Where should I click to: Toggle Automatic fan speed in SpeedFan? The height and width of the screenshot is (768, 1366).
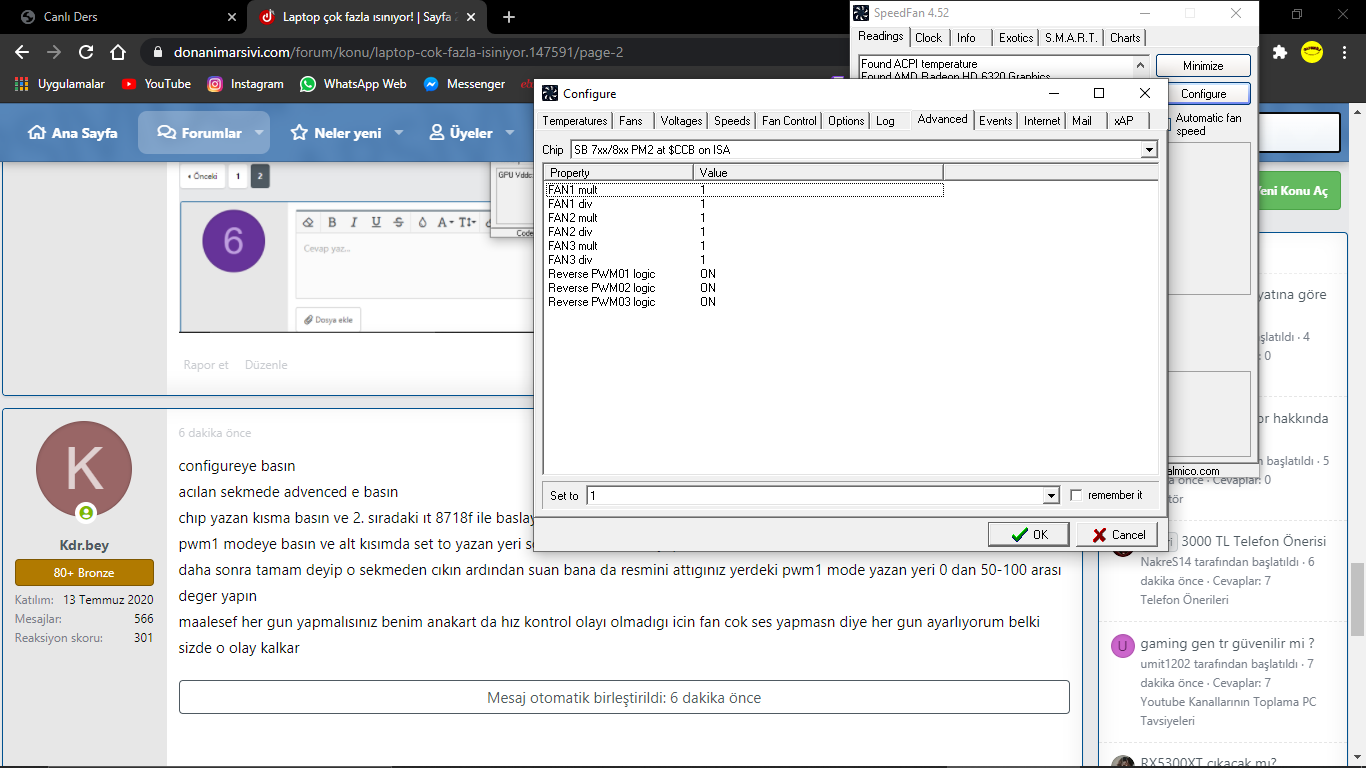click(x=1167, y=124)
